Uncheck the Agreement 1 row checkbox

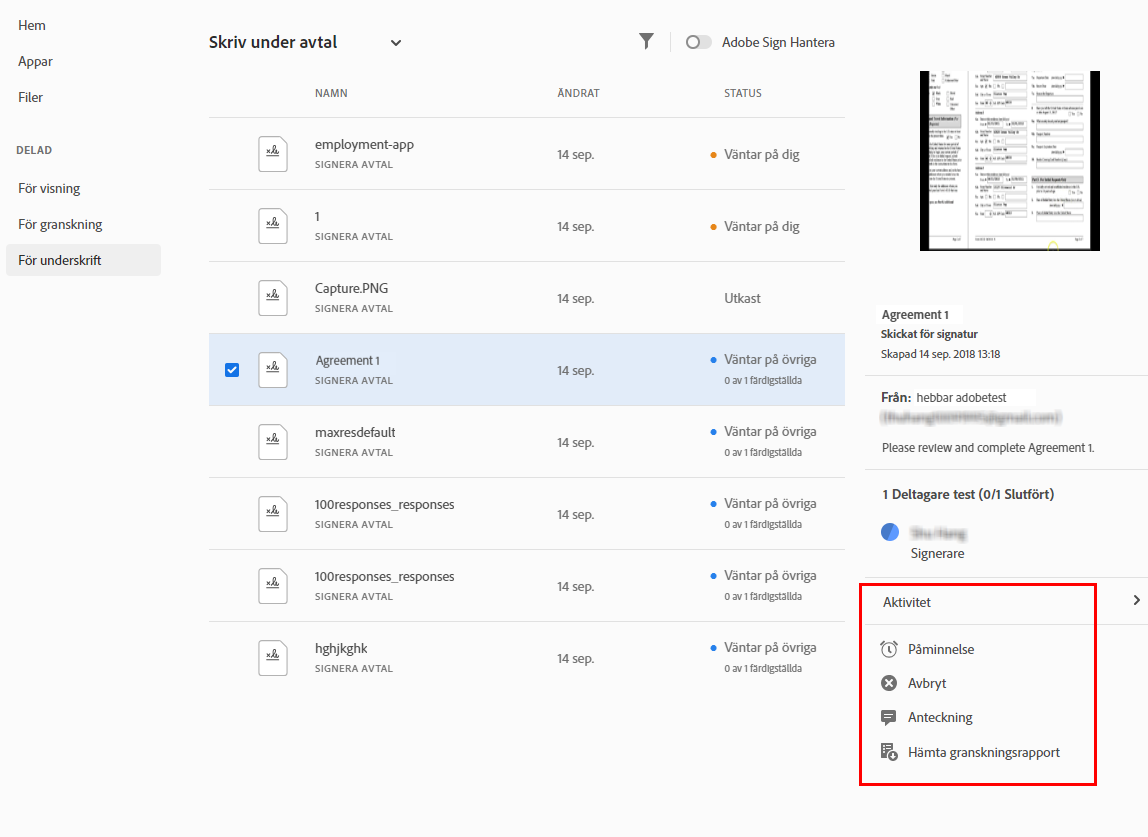coord(232,370)
